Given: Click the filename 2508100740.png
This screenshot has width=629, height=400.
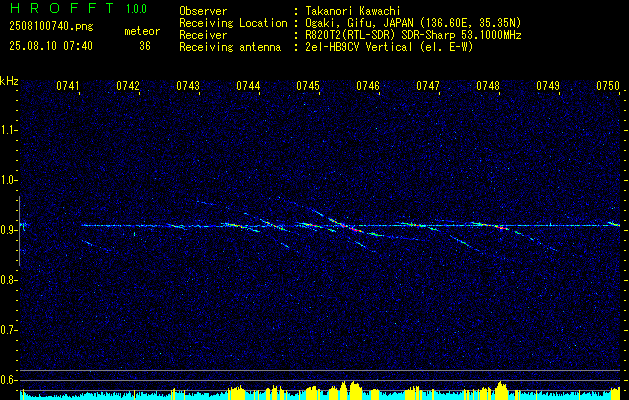Looking at the screenshot, I should 51,27.
